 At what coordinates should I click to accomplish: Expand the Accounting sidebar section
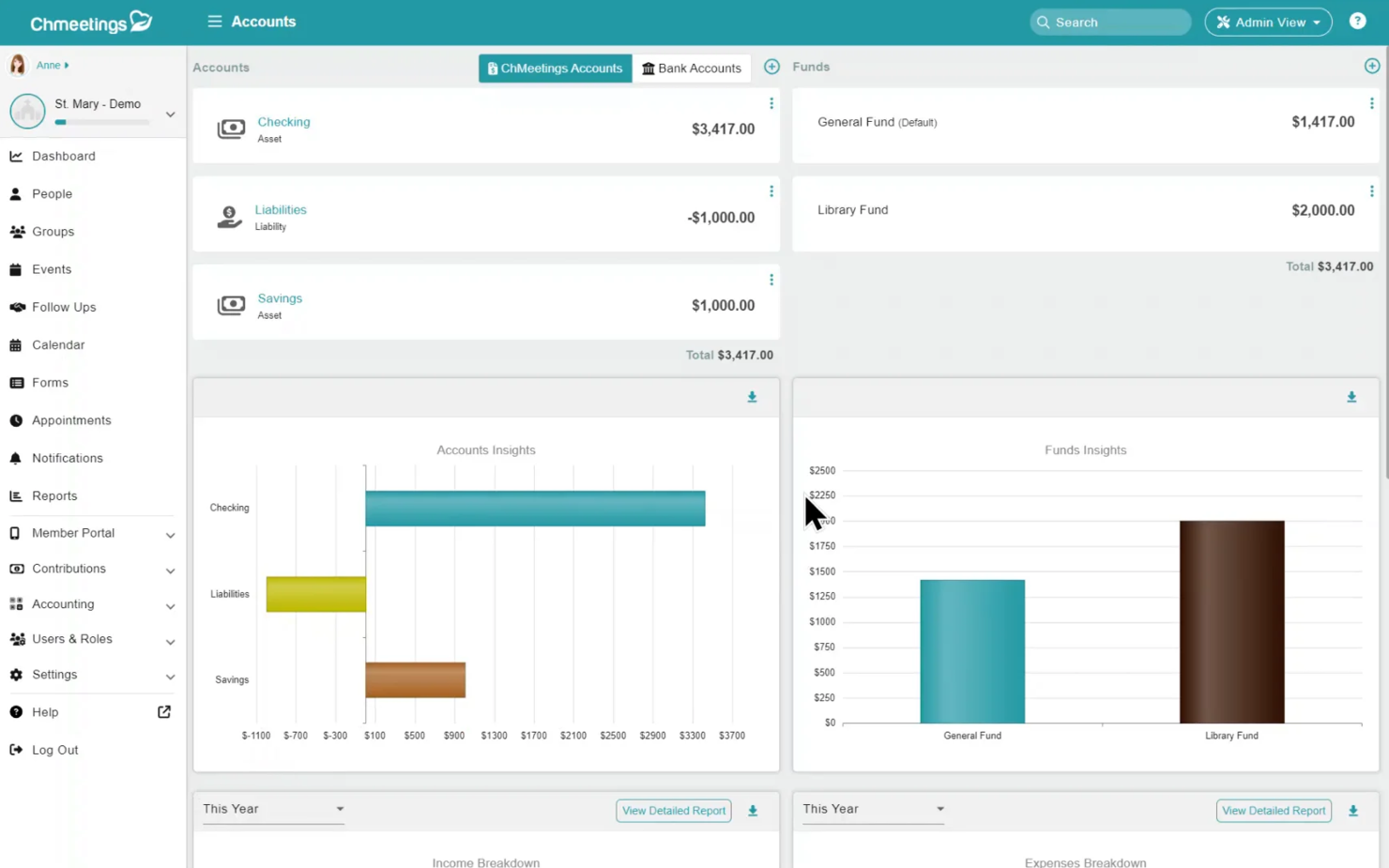coord(63,603)
